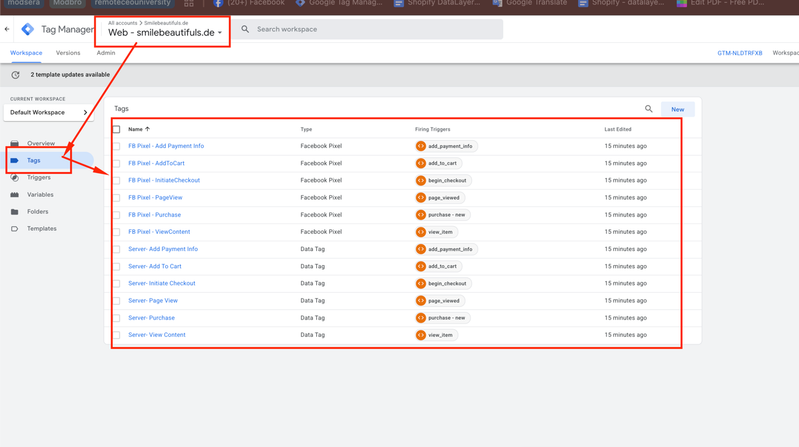This screenshot has width=799, height=447.
Task: Check the box for FB Pixel - PageView
Action: 117,198
